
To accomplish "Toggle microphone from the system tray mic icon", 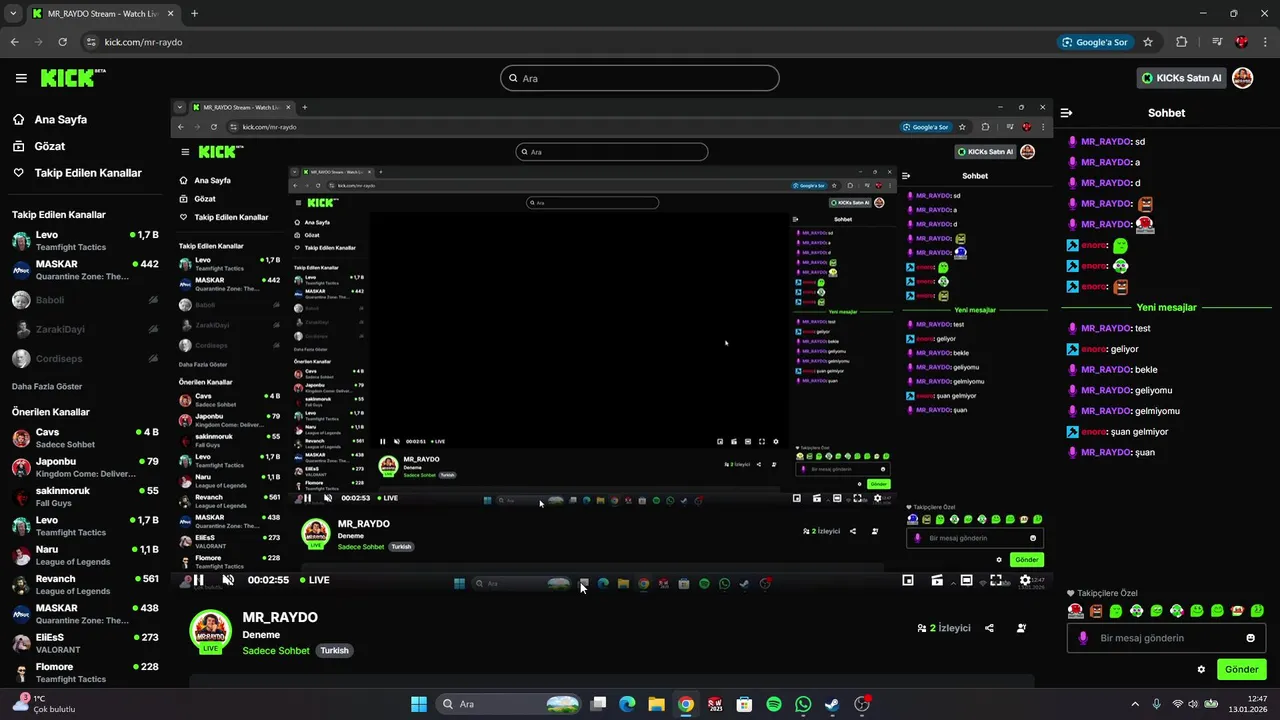I will (1157, 704).
